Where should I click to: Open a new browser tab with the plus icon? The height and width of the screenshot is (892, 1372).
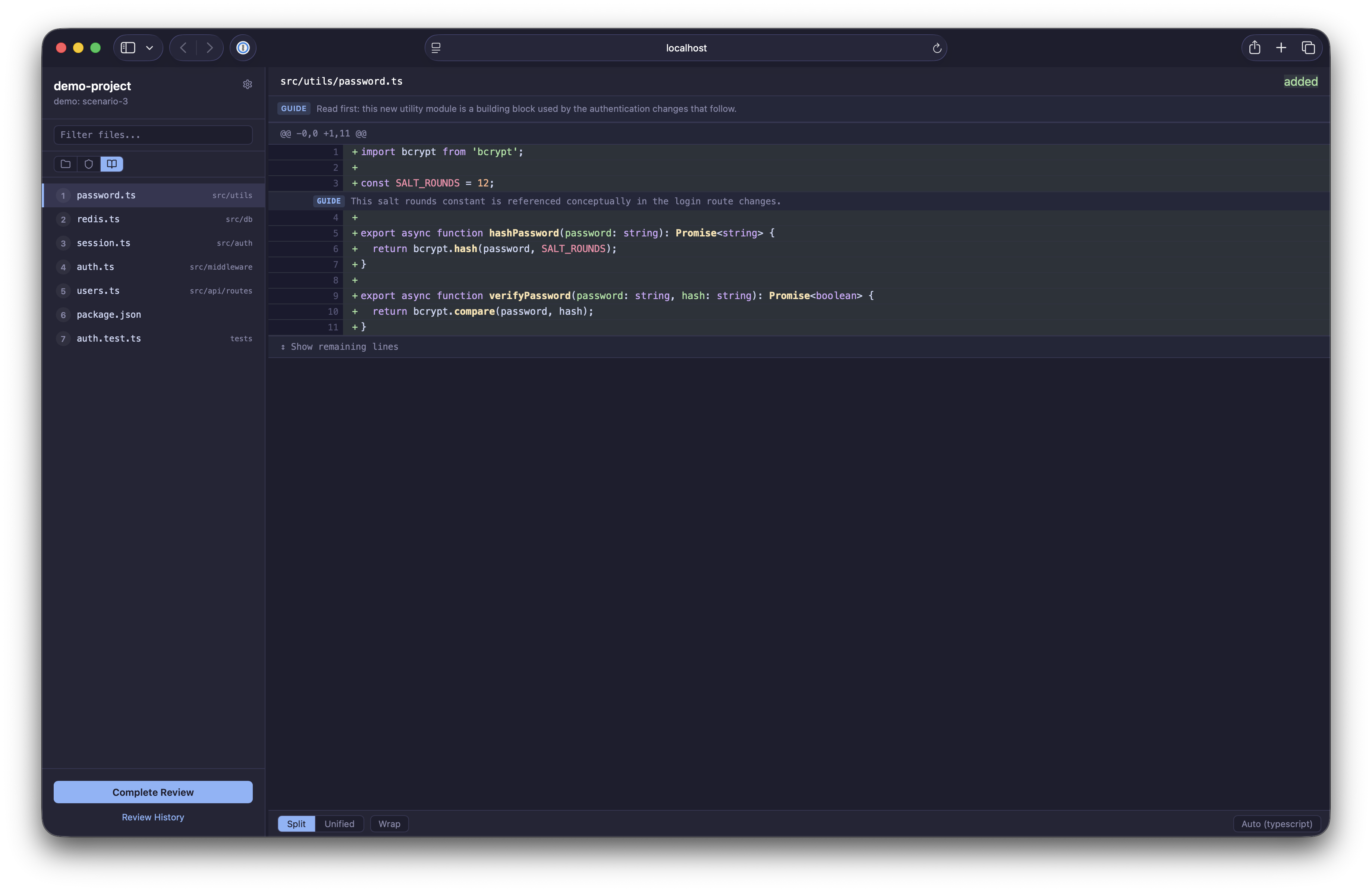pos(1281,47)
